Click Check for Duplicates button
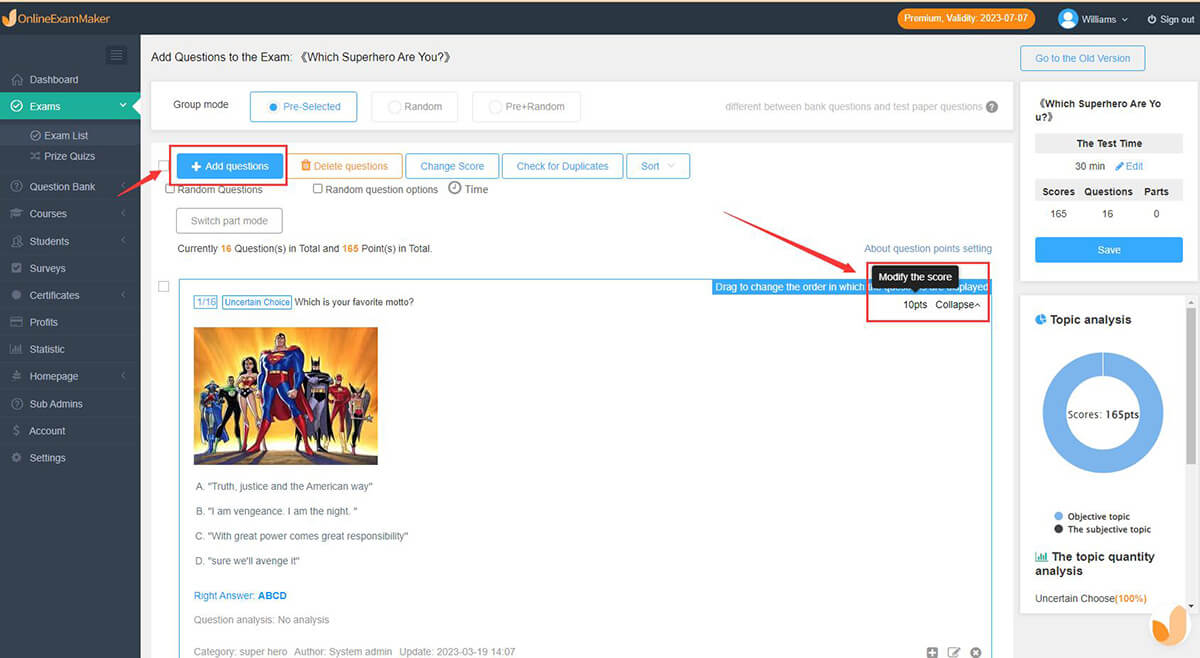The height and width of the screenshot is (658, 1200). coord(562,166)
